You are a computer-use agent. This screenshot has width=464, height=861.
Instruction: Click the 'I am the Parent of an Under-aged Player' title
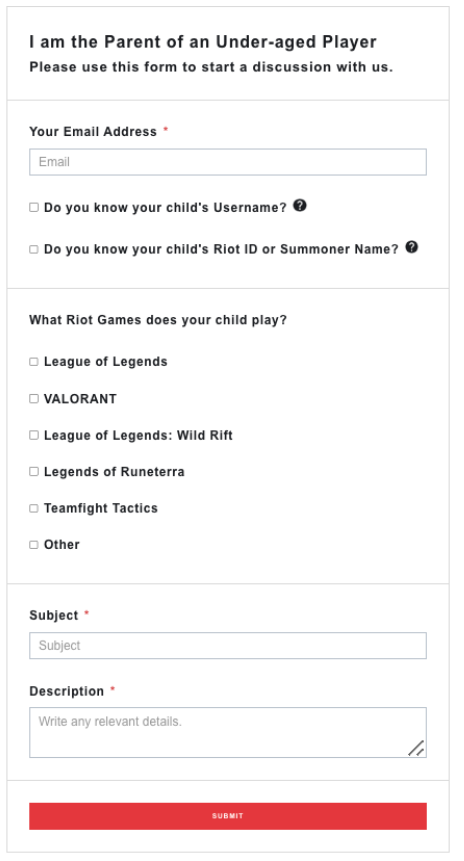[x=203, y=42]
